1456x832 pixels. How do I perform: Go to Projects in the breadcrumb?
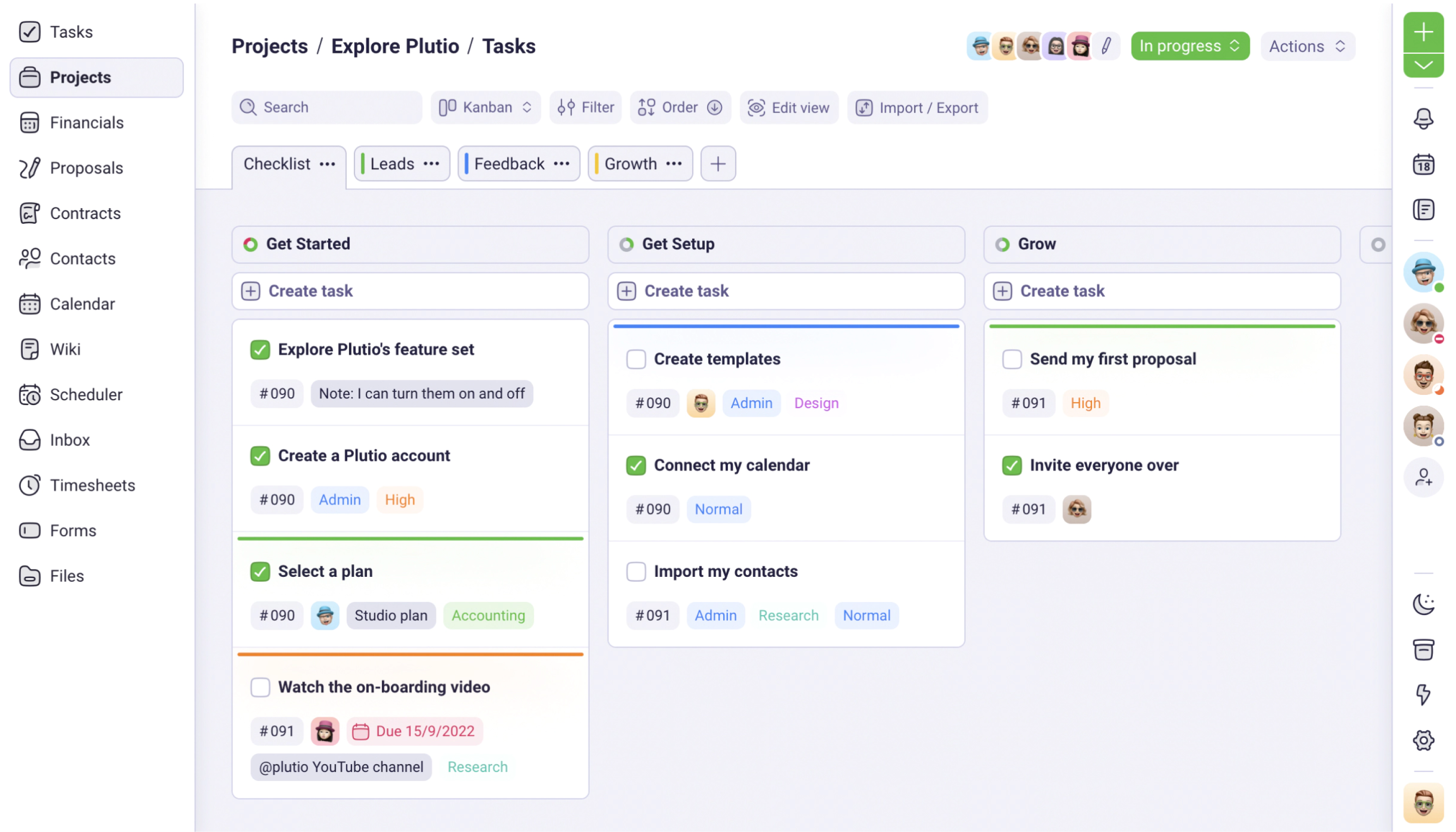point(269,46)
